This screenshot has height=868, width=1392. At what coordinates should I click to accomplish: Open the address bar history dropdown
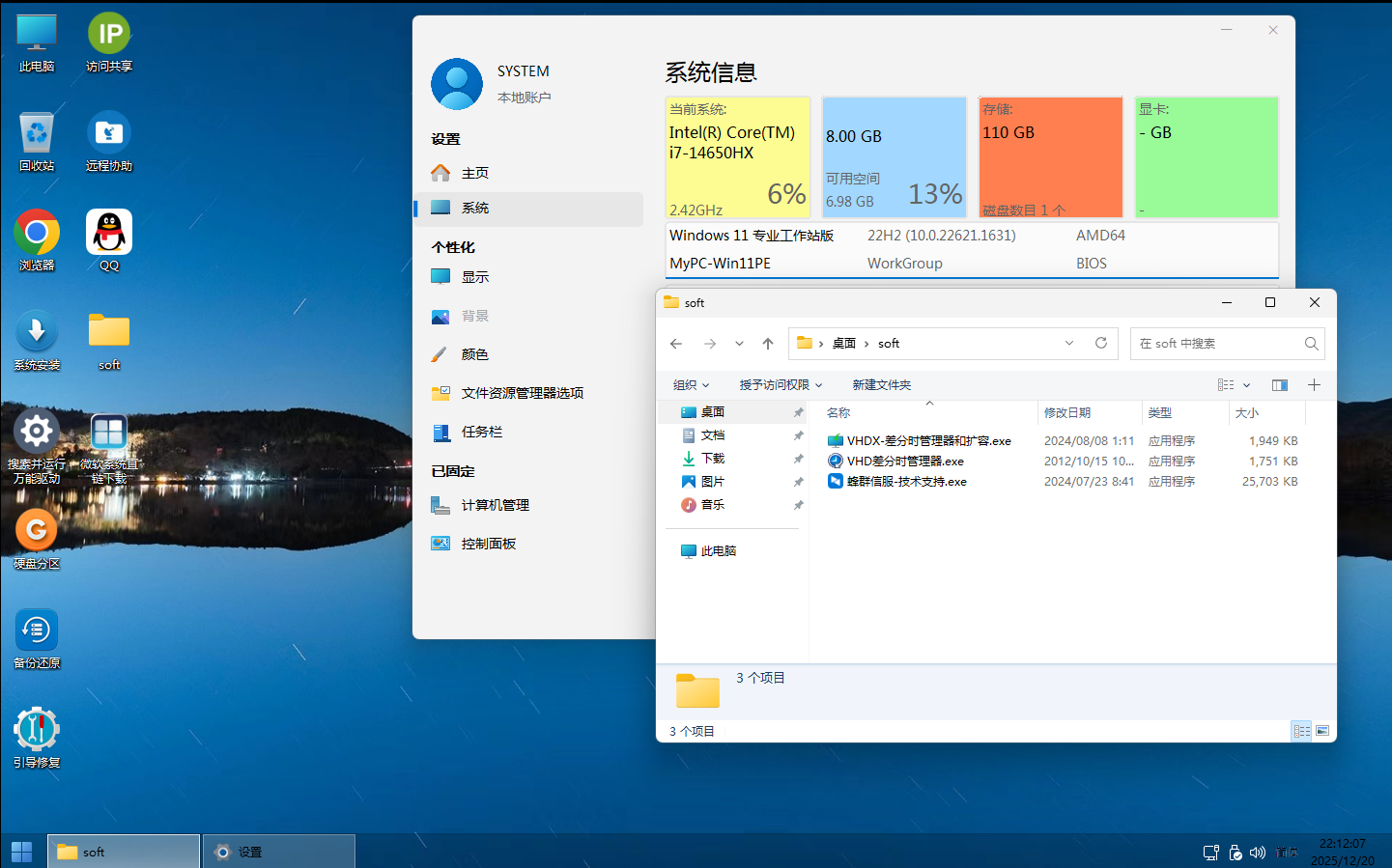[1069, 344]
